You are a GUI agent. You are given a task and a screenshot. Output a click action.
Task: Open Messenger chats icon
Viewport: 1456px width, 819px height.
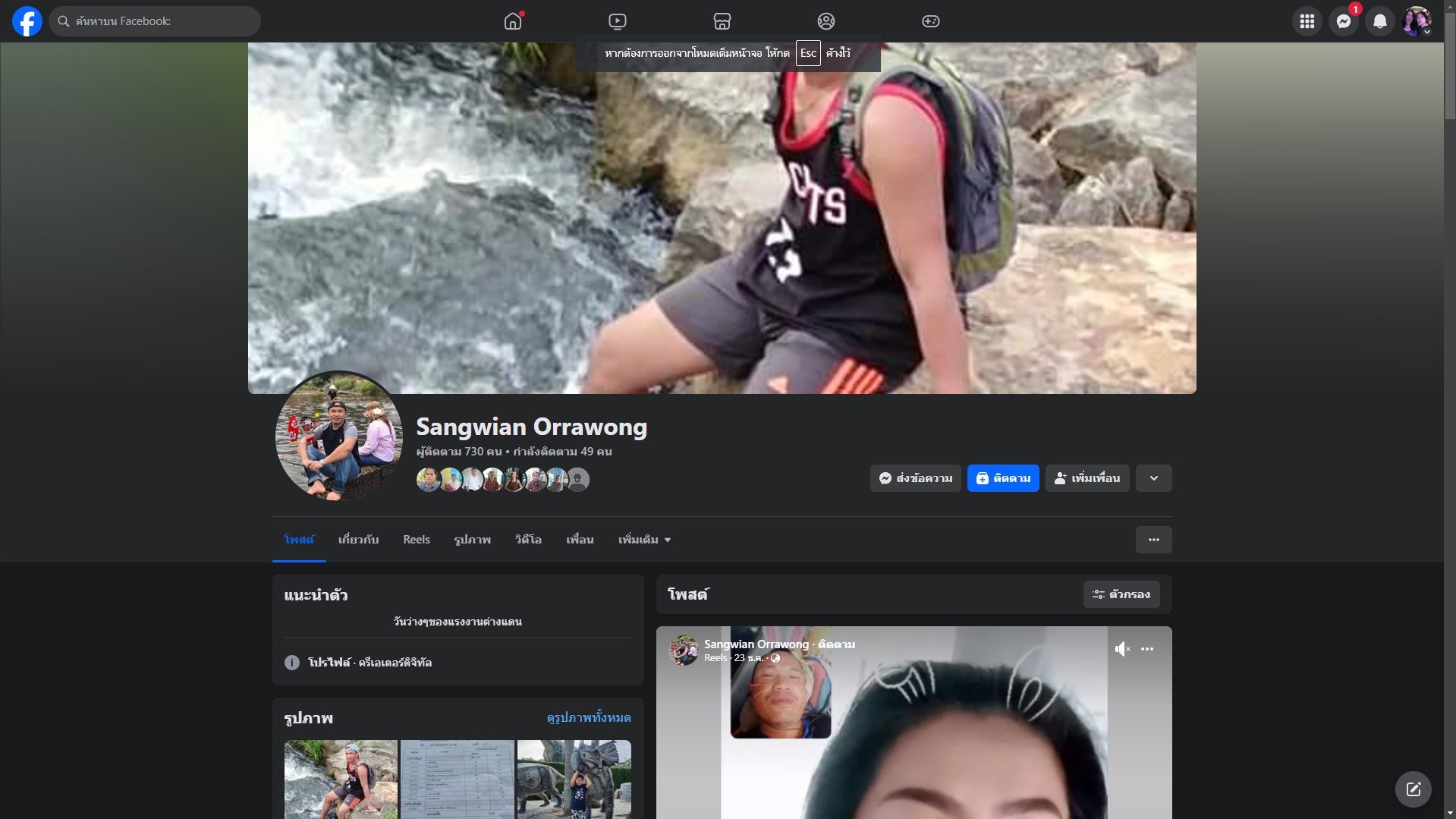(x=1343, y=21)
